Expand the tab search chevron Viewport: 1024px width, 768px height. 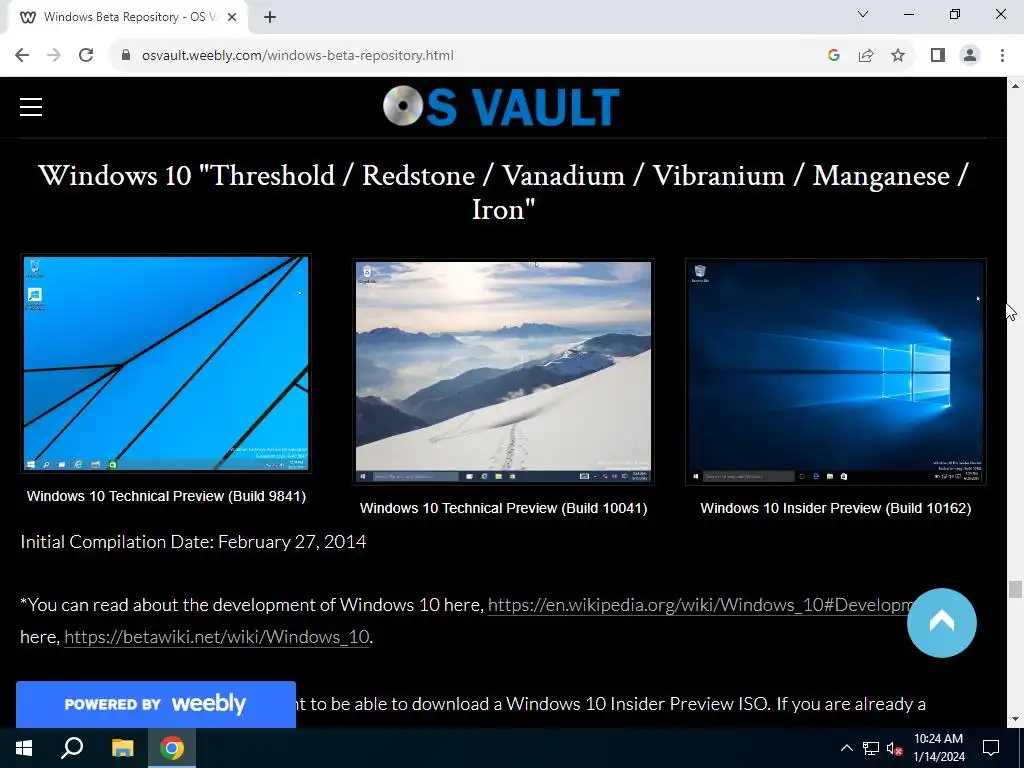point(863,14)
